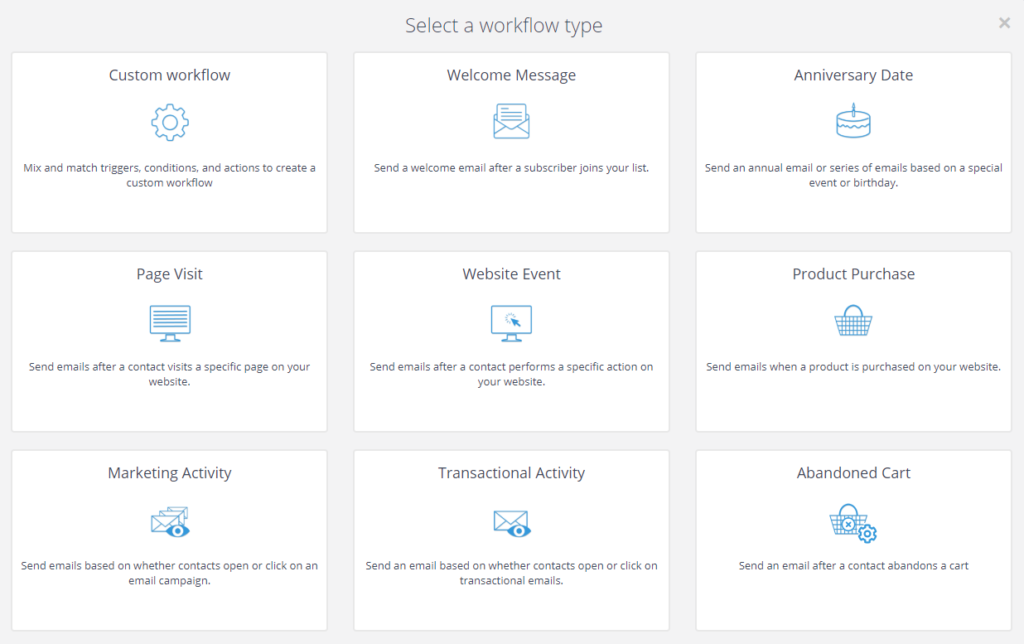
Task: Select the "Transactional Activity" title
Action: pos(511,473)
